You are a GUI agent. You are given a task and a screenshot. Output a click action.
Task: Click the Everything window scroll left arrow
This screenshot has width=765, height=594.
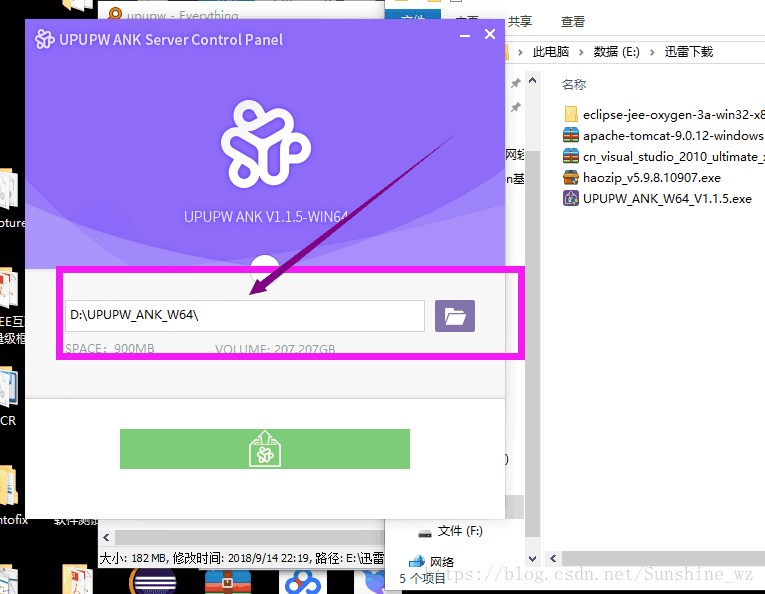106,537
